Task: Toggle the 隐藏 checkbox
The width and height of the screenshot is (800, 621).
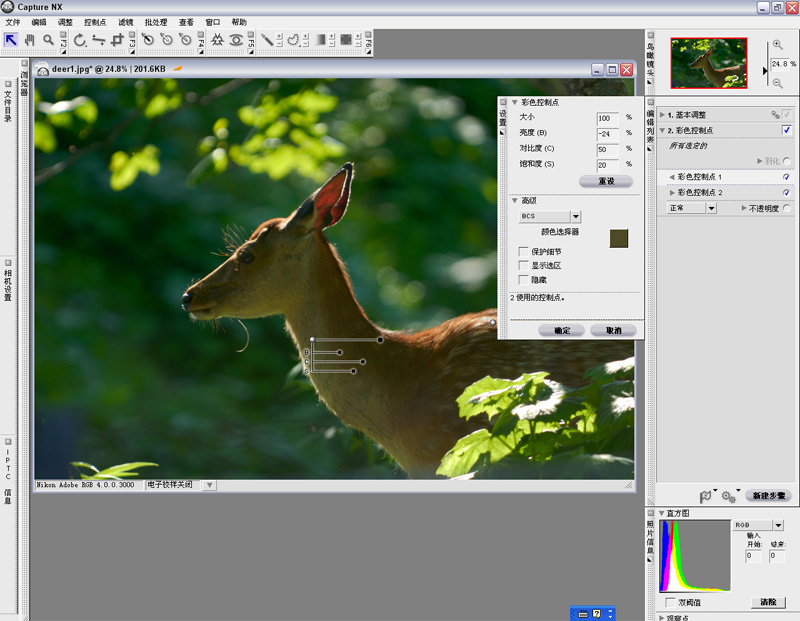Action: [523, 280]
